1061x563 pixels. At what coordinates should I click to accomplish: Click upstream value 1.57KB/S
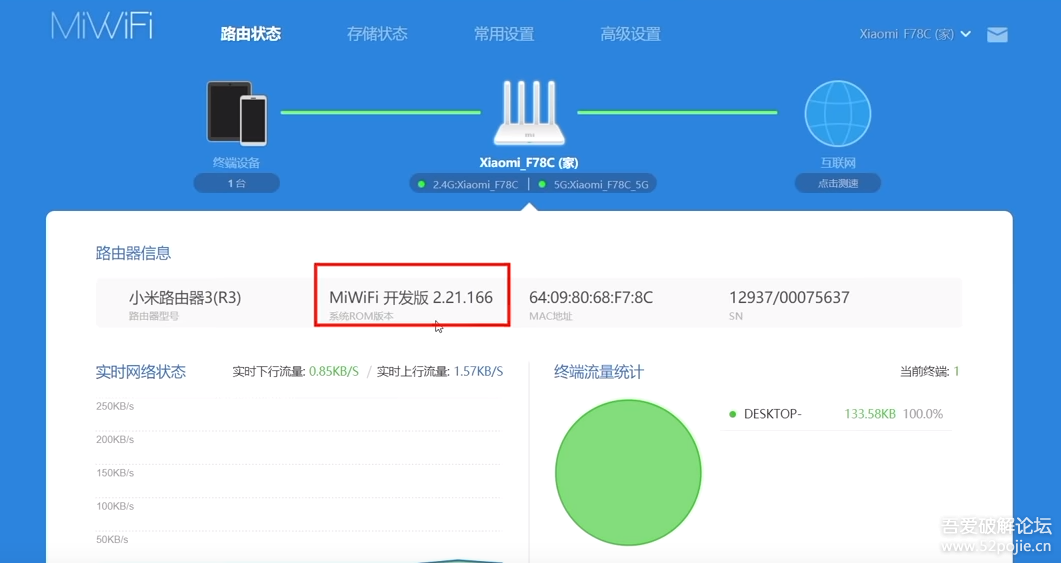coord(478,371)
